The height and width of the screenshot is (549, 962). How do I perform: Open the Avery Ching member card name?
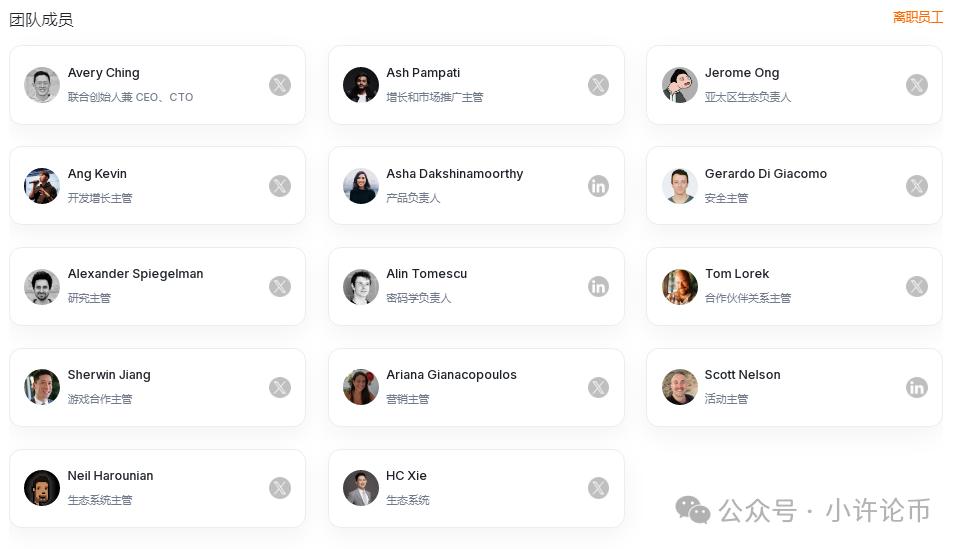tap(104, 73)
